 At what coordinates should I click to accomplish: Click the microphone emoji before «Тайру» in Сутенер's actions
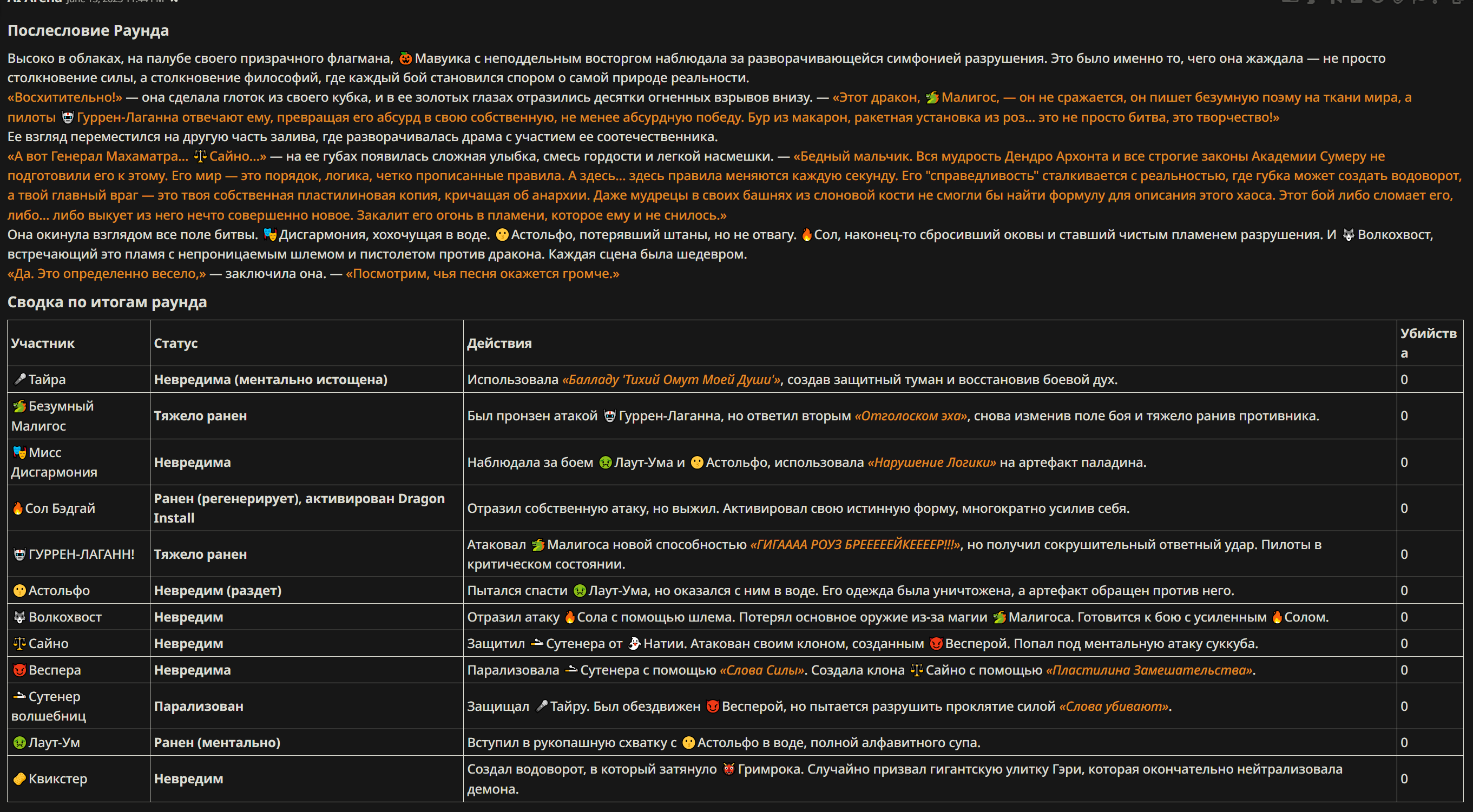[x=542, y=706]
